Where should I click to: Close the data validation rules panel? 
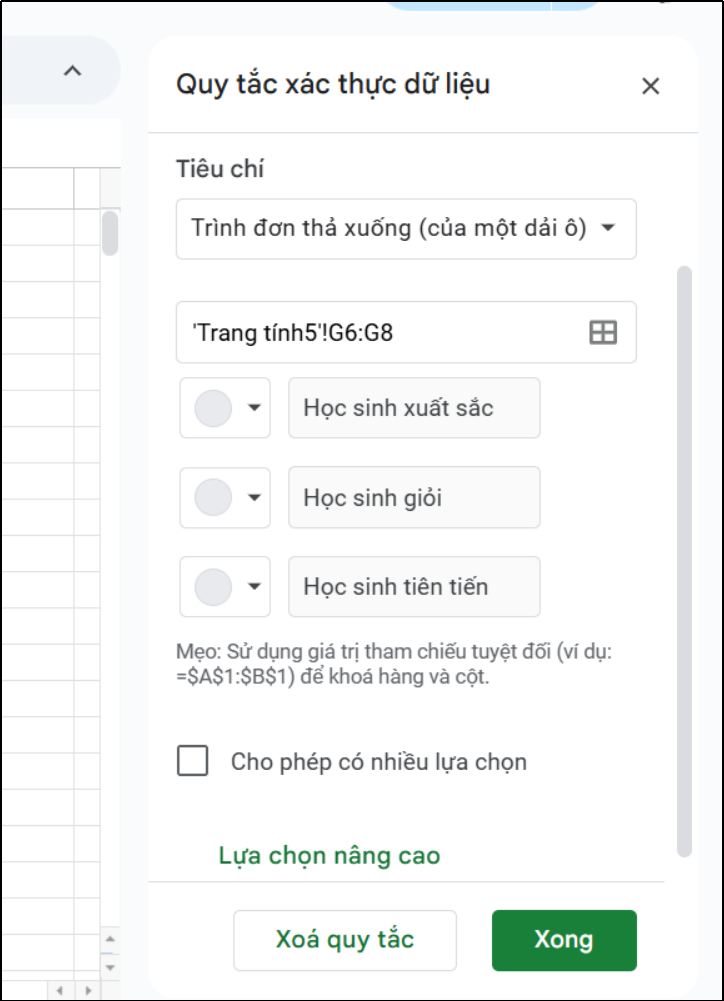click(651, 85)
